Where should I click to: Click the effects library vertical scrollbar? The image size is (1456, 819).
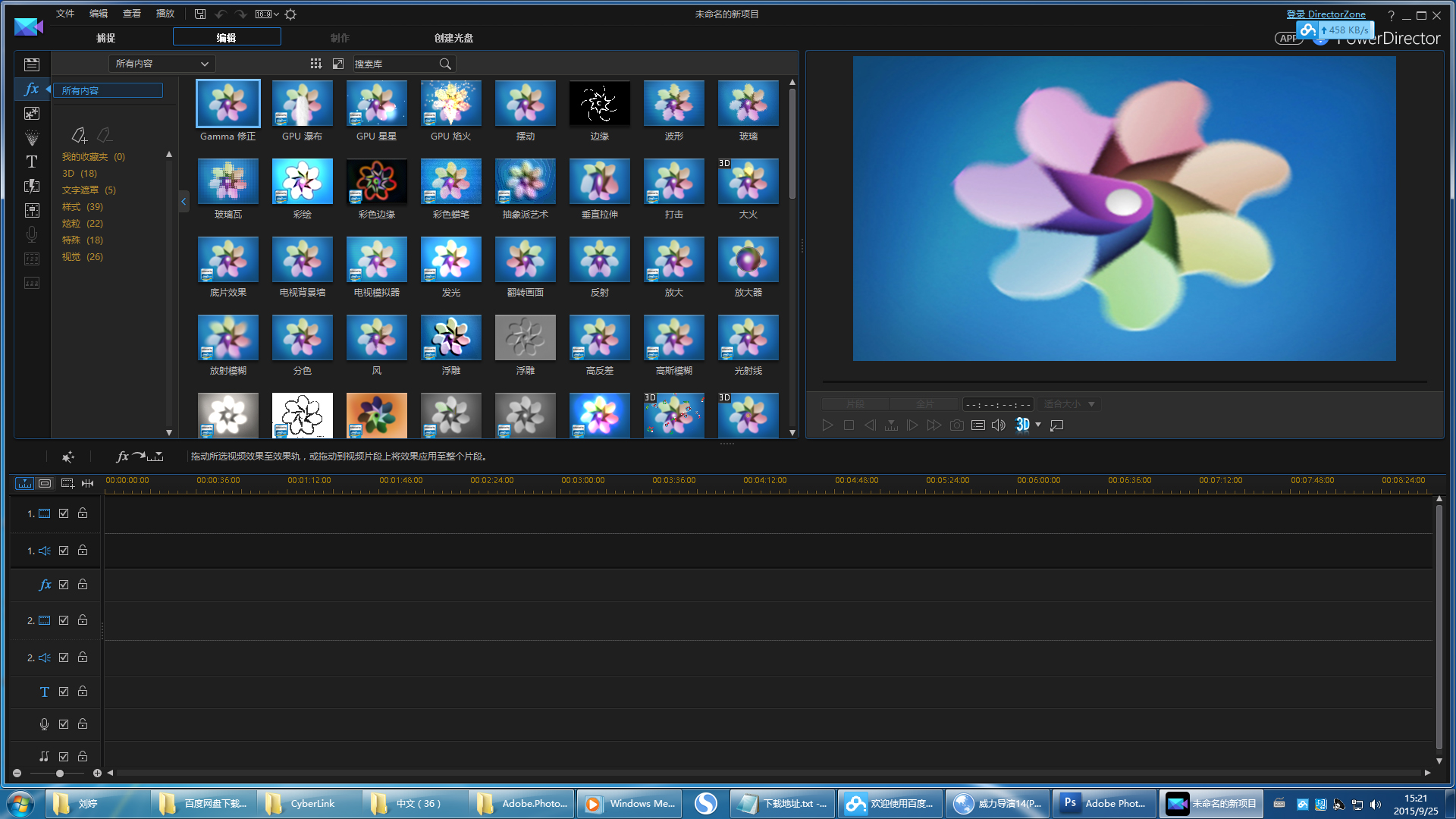click(792, 144)
